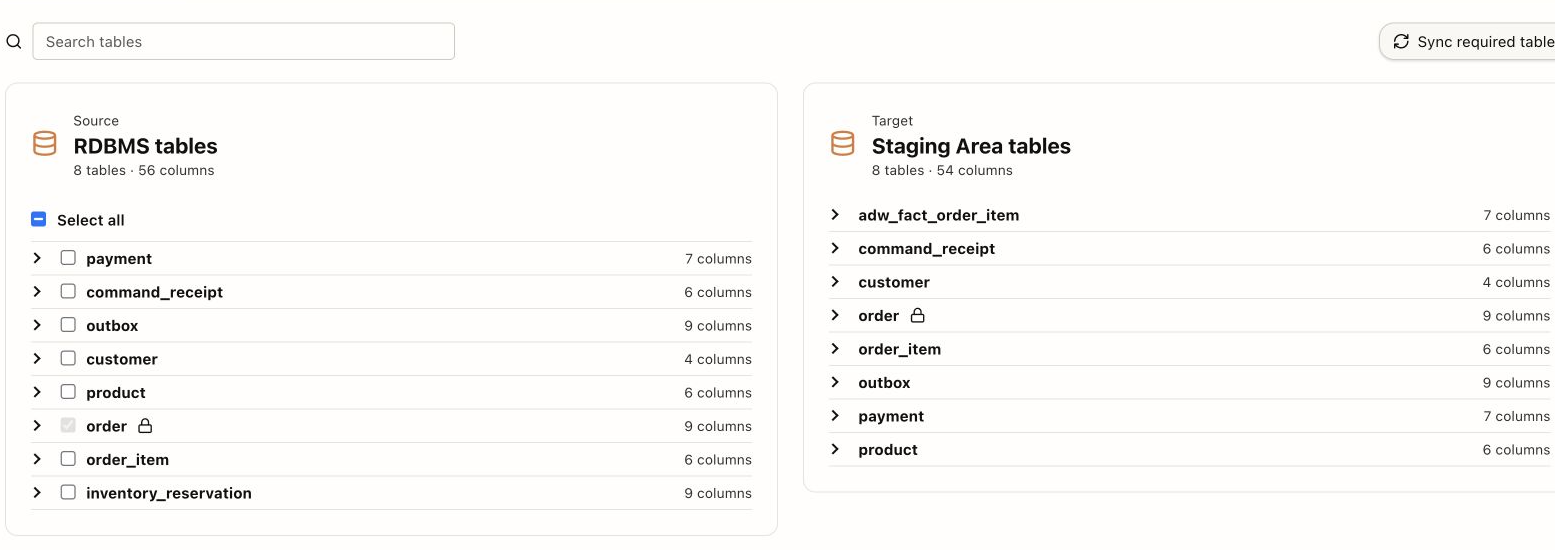Check the source customer table checkbox
Image resolution: width=1555 pixels, height=550 pixels.
(x=68, y=358)
